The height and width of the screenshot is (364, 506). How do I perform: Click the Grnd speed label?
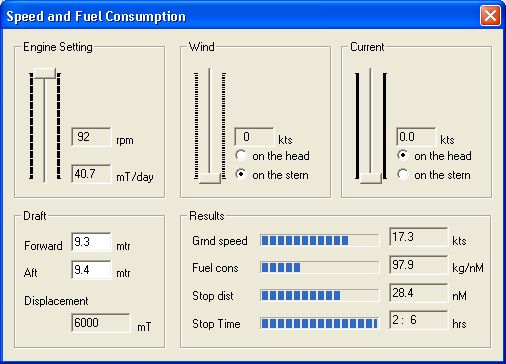click(x=220, y=241)
